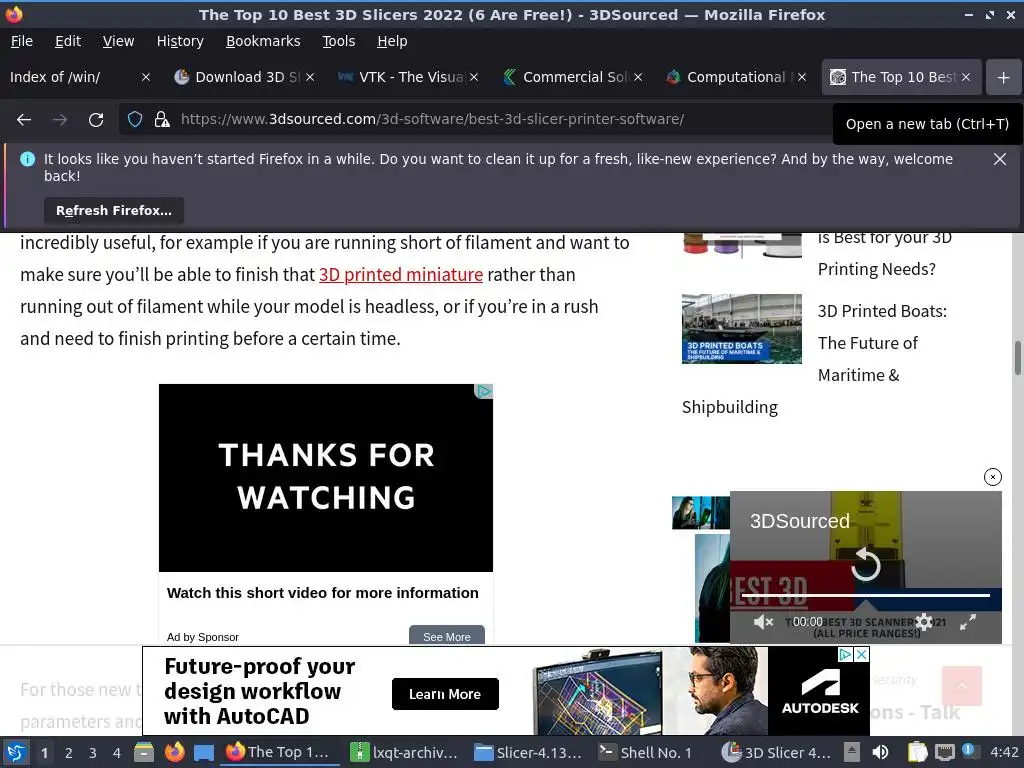1024x768 pixels.
Task: Click AdChoices icon on video ad
Action: click(x=483, y=391)
